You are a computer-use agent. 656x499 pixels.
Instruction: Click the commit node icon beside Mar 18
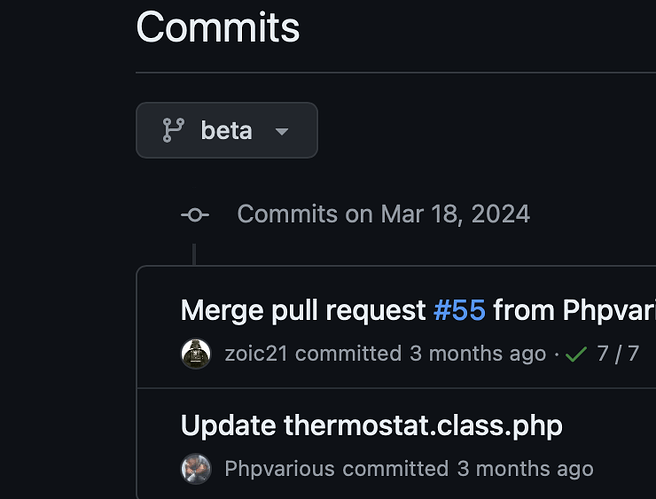coord(195,215)
